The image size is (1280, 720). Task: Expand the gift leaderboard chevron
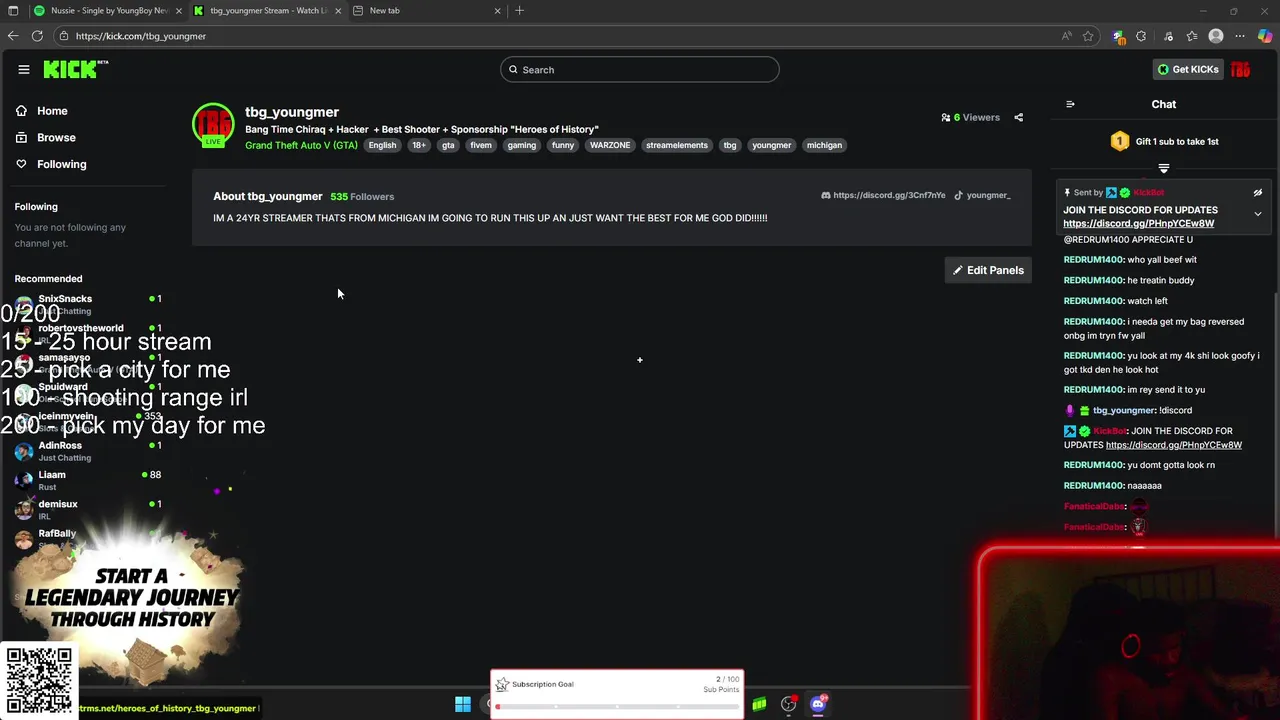[x=1164, y=168]
